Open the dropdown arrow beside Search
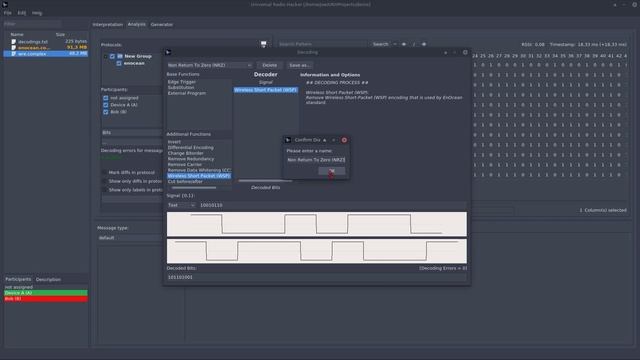640x360 pixels. (395, 44)
